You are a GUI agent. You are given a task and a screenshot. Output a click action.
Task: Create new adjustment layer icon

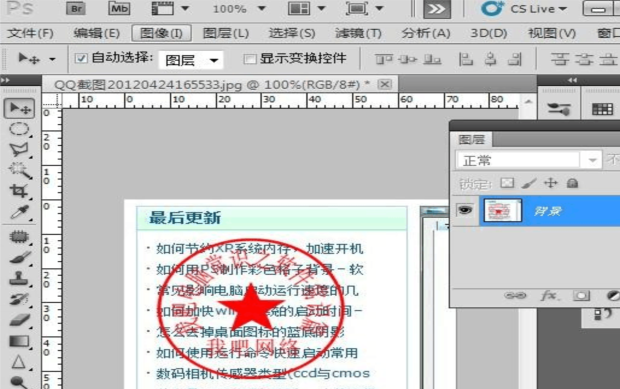pyautogui.click(x=613, y=295)
